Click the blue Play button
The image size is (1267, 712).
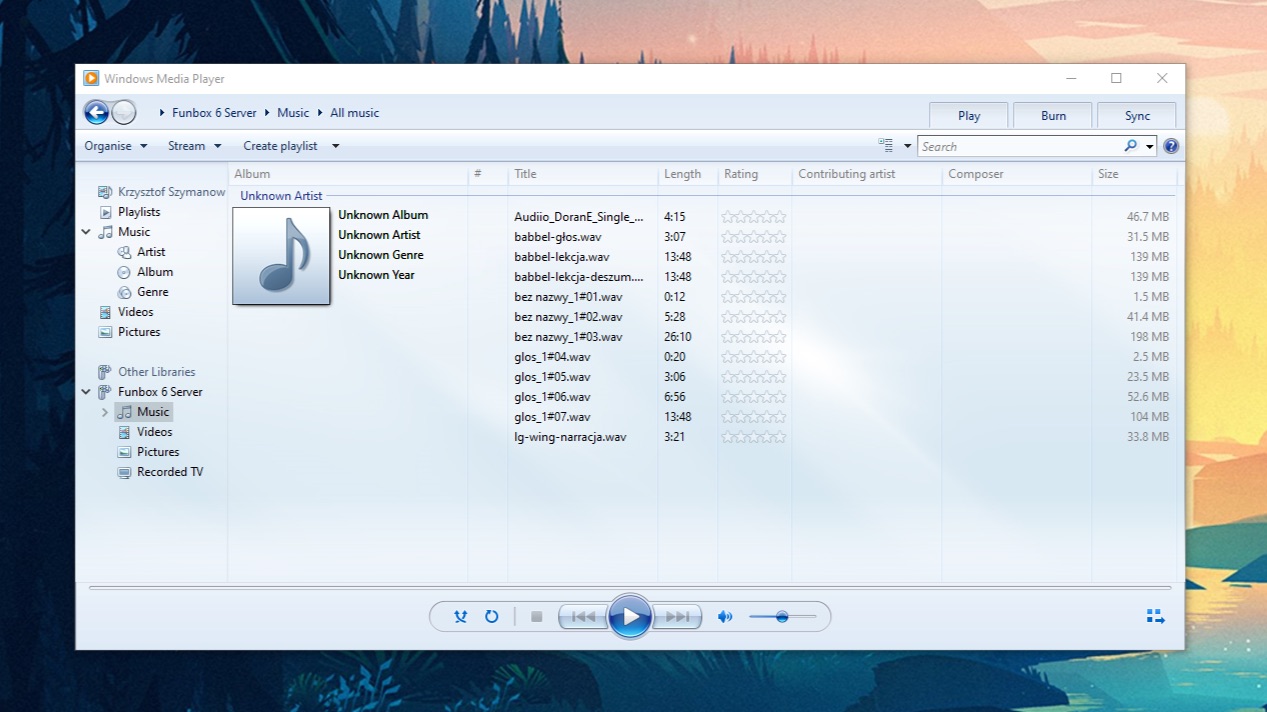[x=630, y=617]
